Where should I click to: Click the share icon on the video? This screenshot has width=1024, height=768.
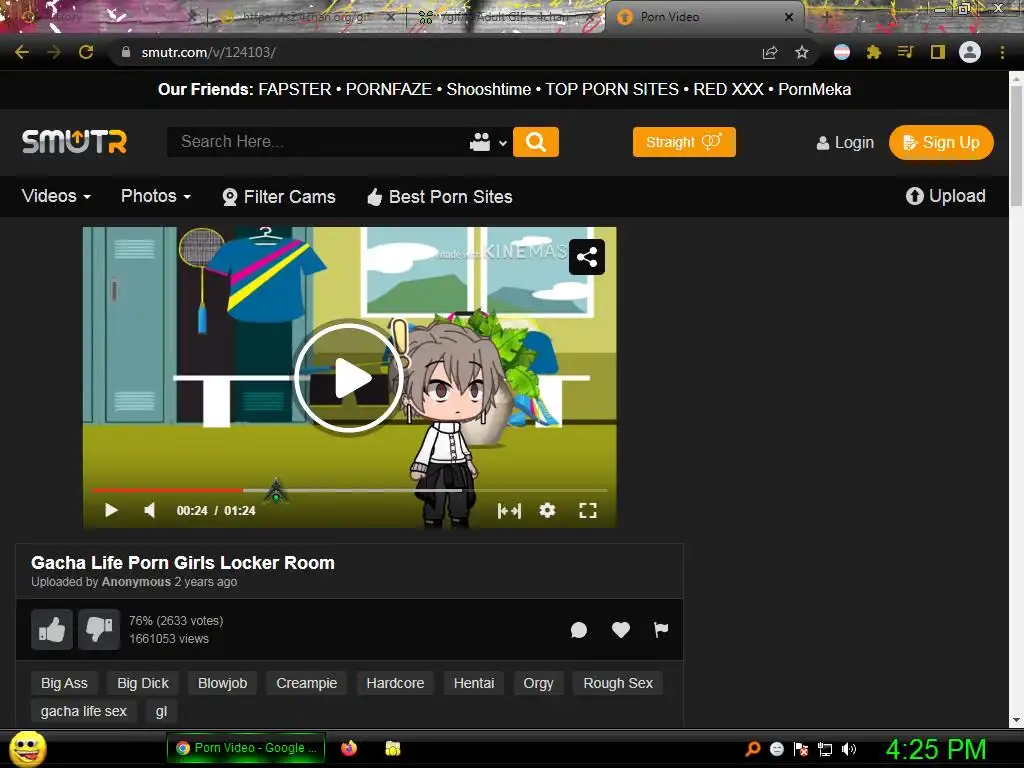click(586, 257)
